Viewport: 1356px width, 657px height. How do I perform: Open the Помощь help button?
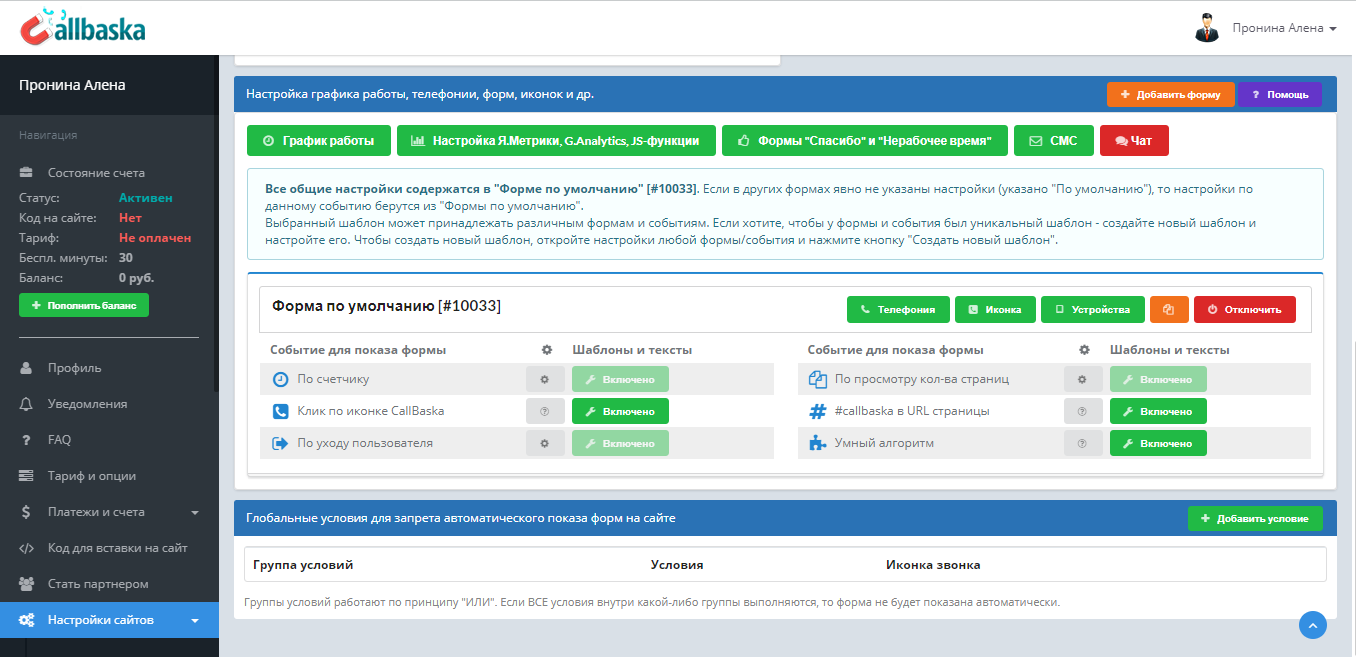(1280, 95)
